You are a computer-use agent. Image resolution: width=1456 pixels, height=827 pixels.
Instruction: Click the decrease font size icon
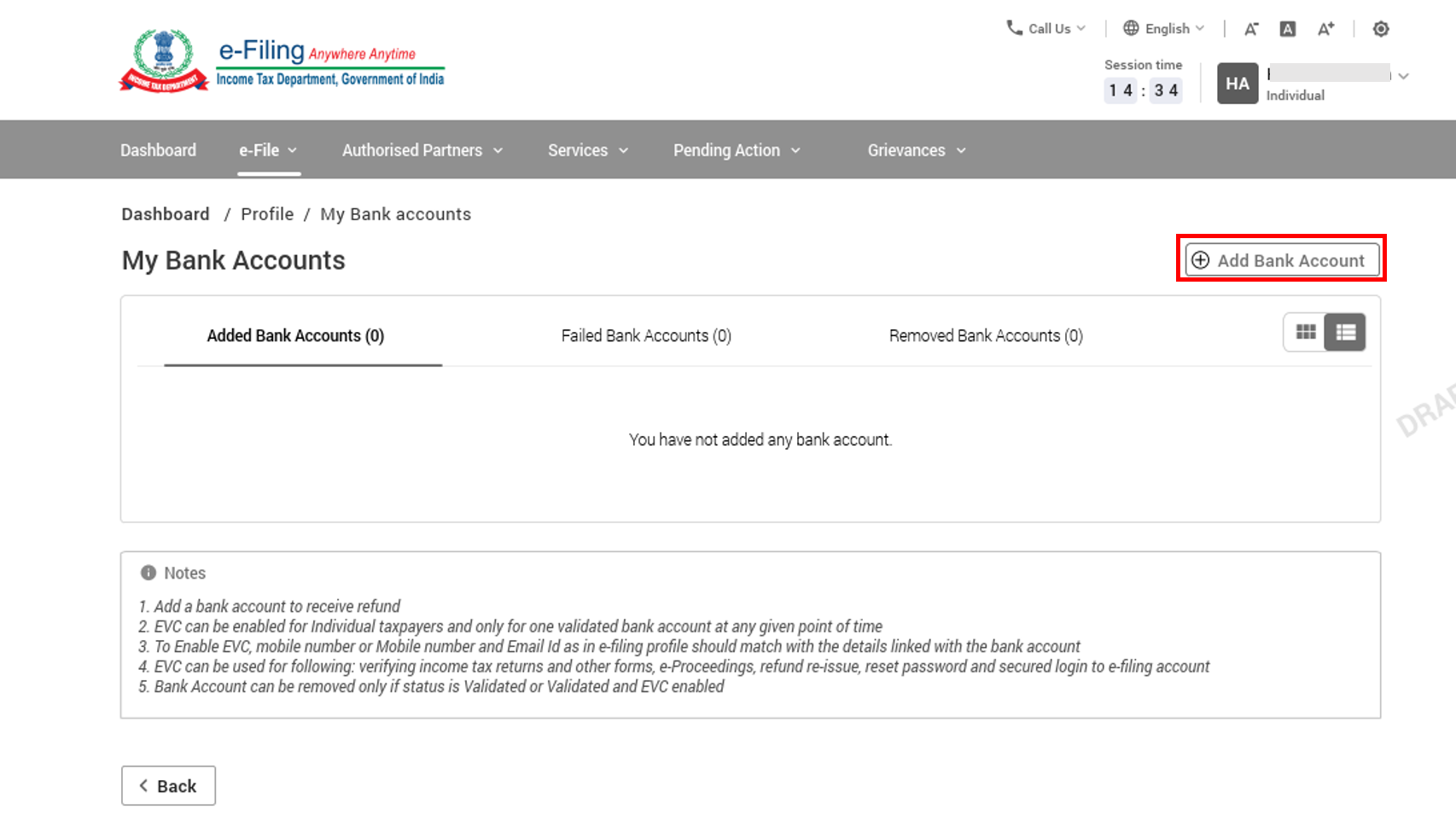(x=1251, y=29)
